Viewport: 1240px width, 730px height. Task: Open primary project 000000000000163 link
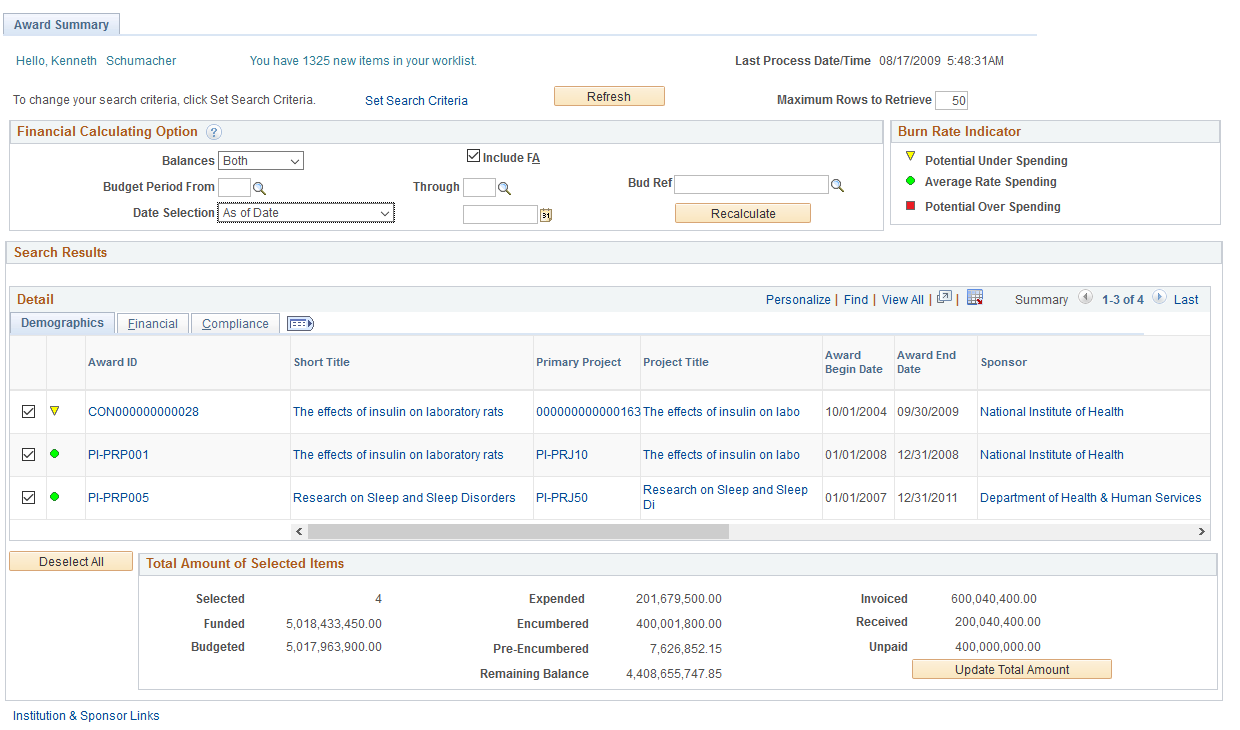click(588, 412)
